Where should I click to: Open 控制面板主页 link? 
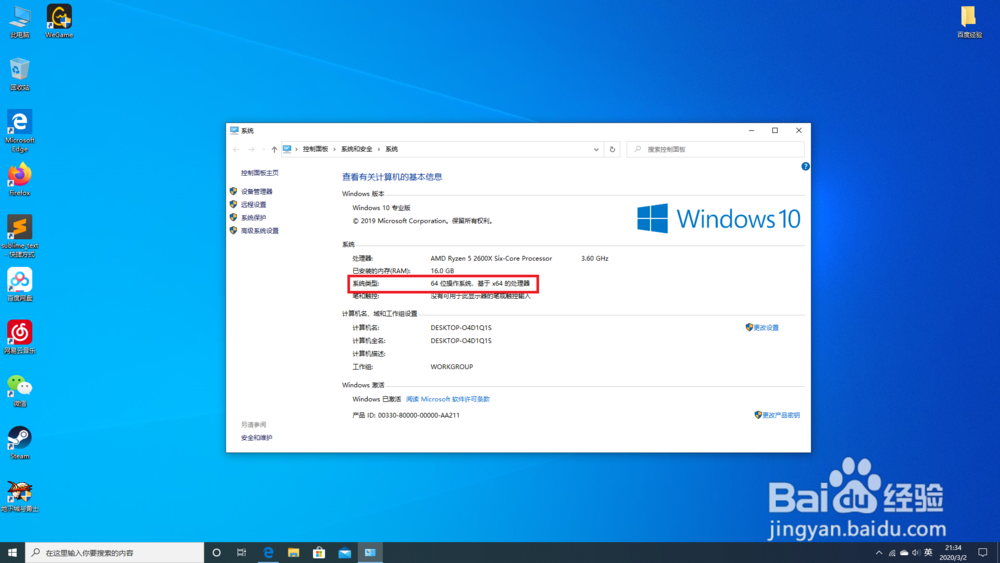260,173
